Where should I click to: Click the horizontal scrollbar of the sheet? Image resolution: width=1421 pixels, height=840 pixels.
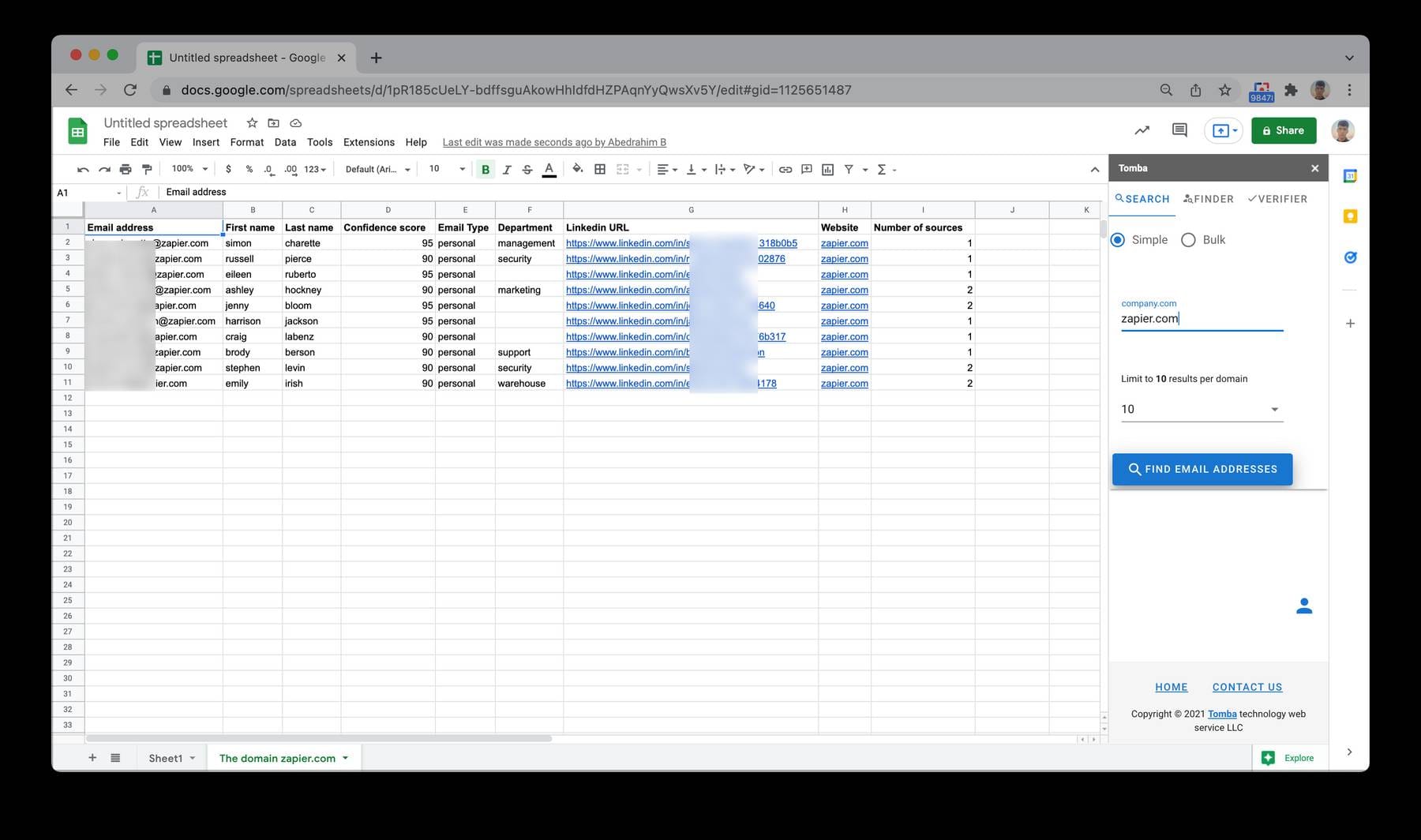319,739
